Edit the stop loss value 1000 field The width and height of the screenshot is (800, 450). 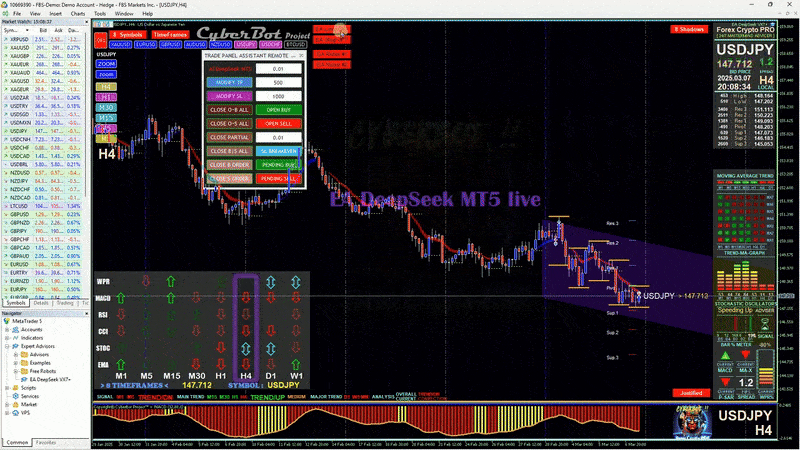point(279,96)
